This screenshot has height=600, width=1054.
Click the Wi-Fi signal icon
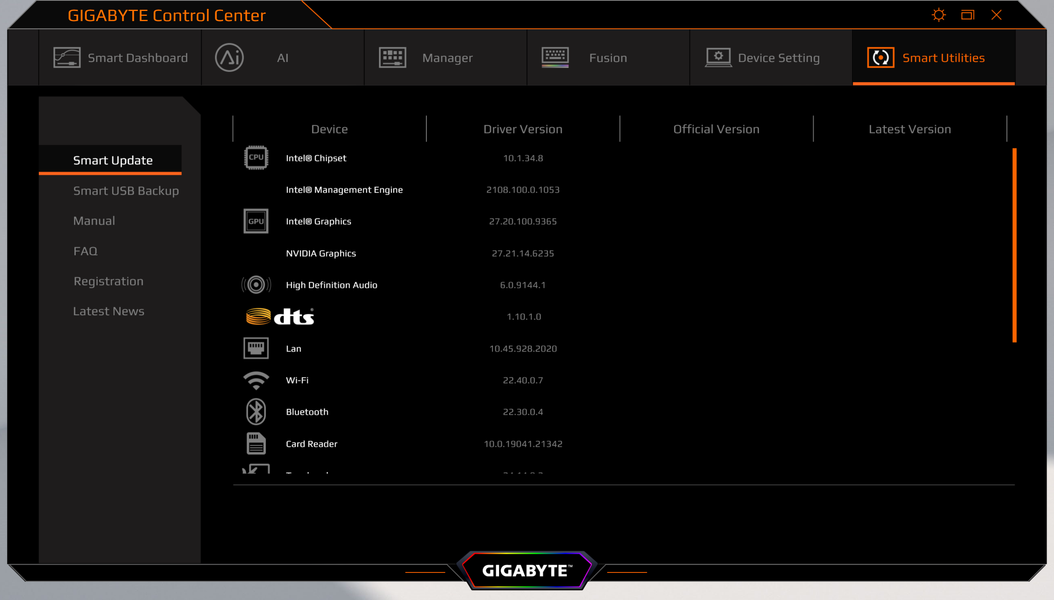tap(256, 380)
